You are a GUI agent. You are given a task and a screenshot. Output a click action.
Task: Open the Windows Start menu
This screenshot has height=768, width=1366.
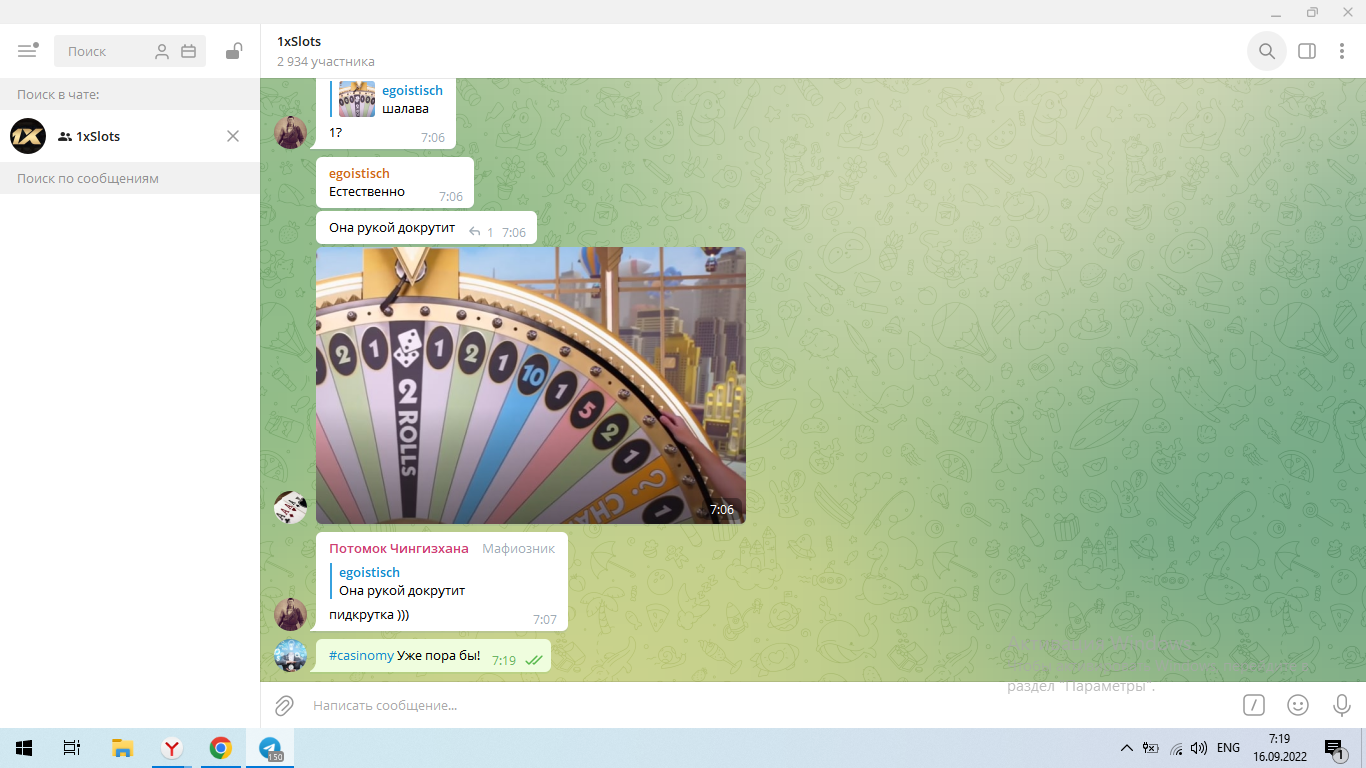point(24,748)
